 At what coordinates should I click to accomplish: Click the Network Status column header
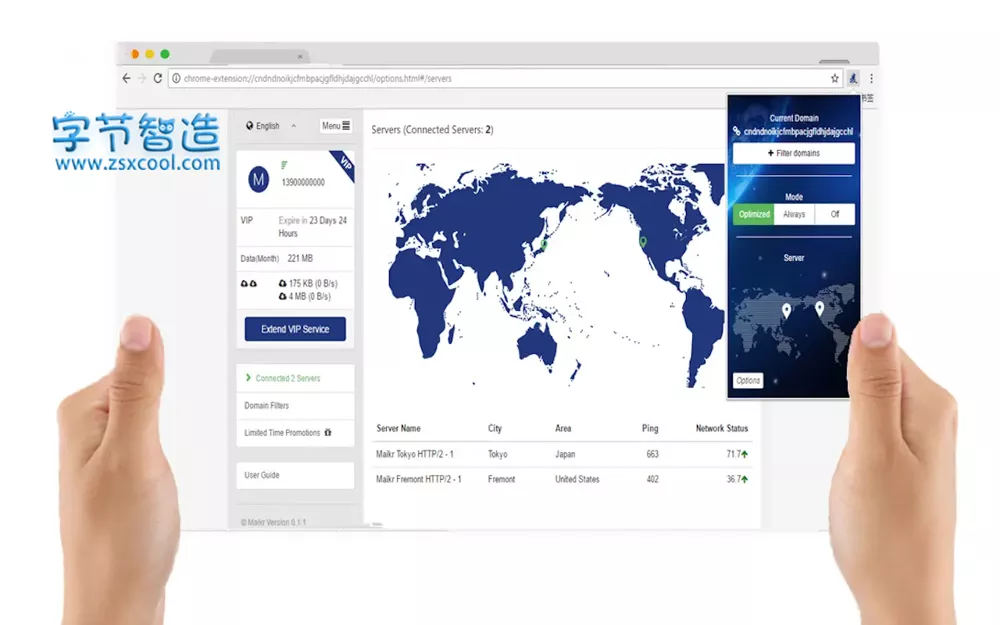coord(722,429)
